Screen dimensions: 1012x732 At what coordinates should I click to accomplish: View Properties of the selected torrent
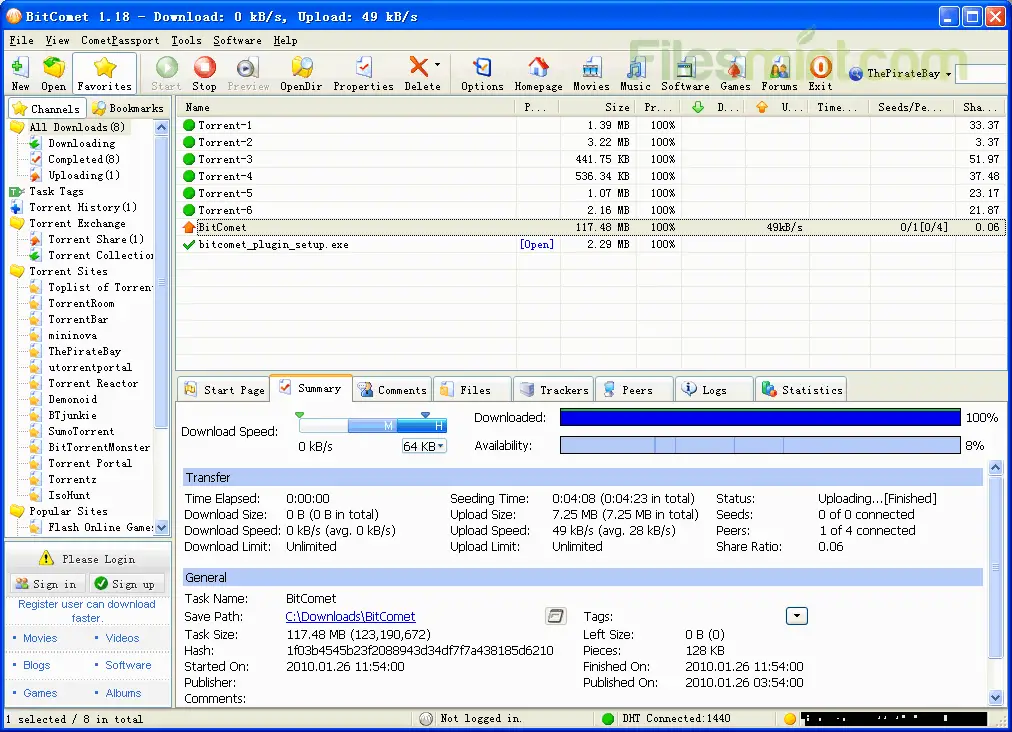coord(362,73)
